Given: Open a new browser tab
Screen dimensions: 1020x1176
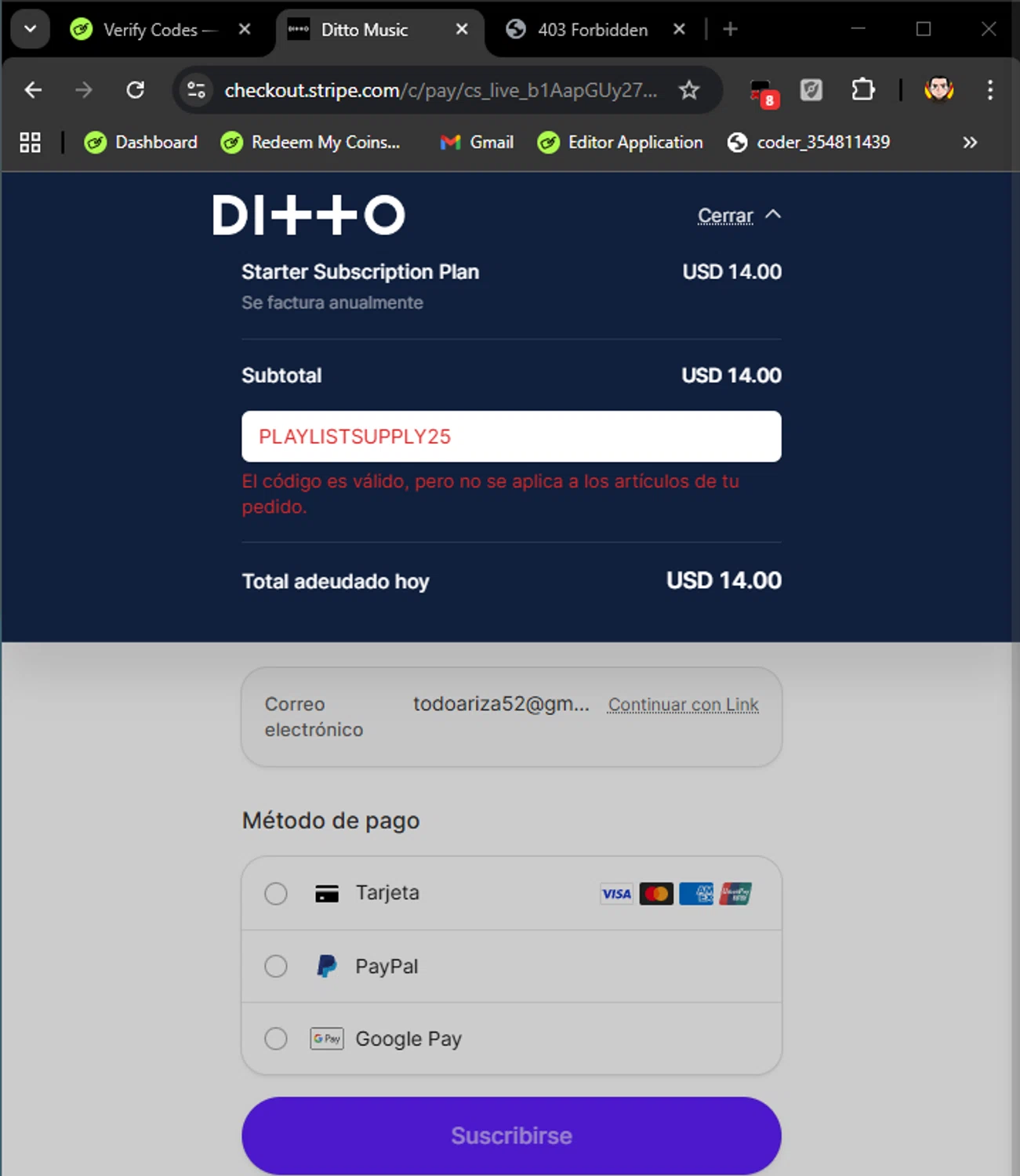Looking at the screenshot, I should 730,30.
